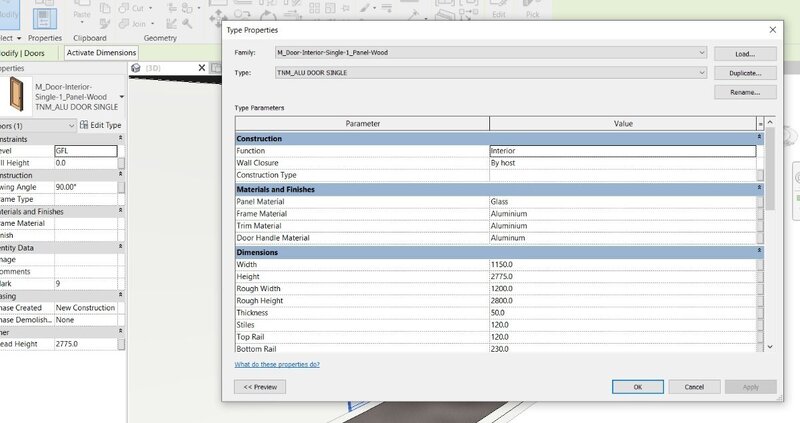Open the Doors (1) filter dropdown

(x=71, y=125)
